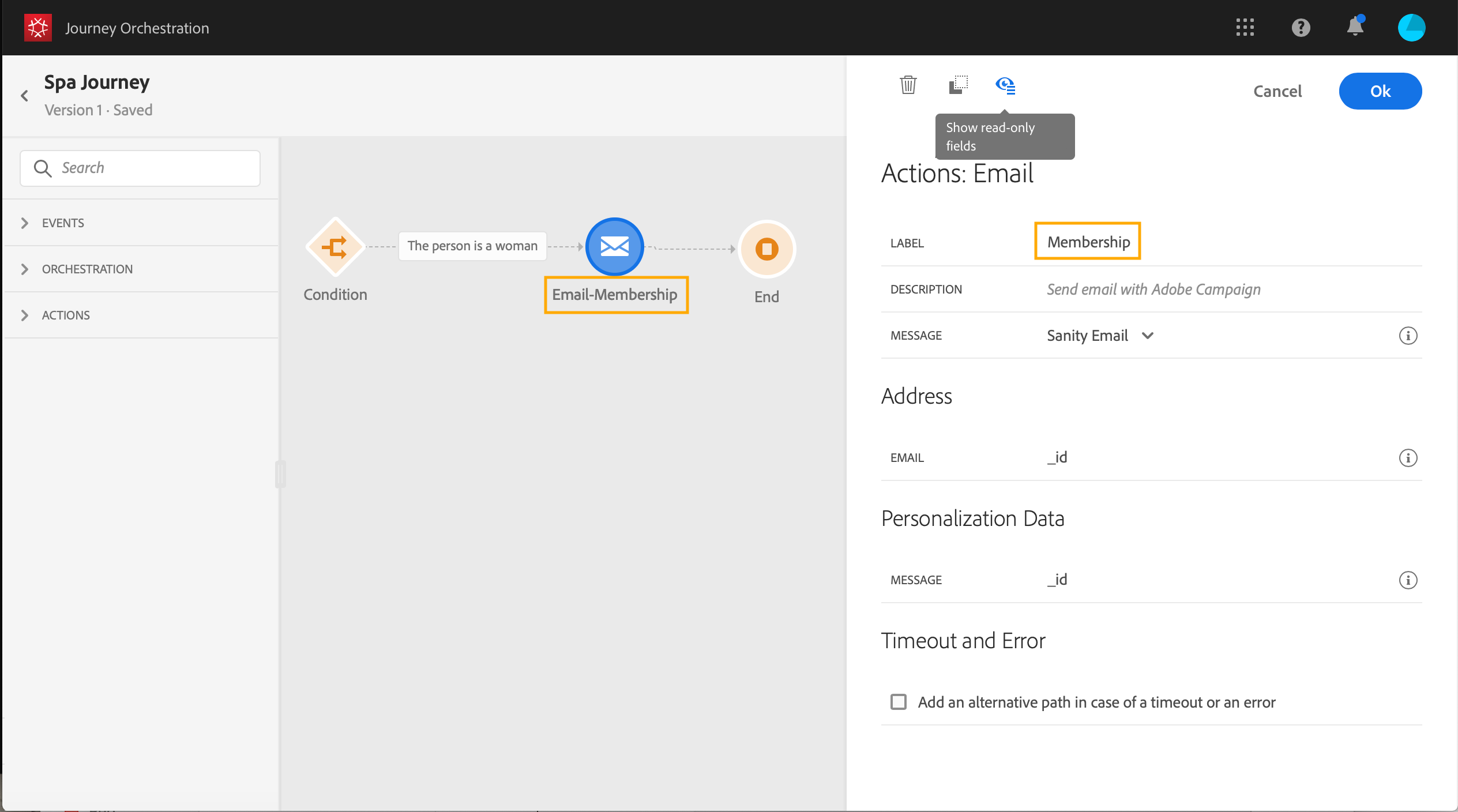
Task: Open the Sanity Email message dropdown
Action: (1100, 336)
